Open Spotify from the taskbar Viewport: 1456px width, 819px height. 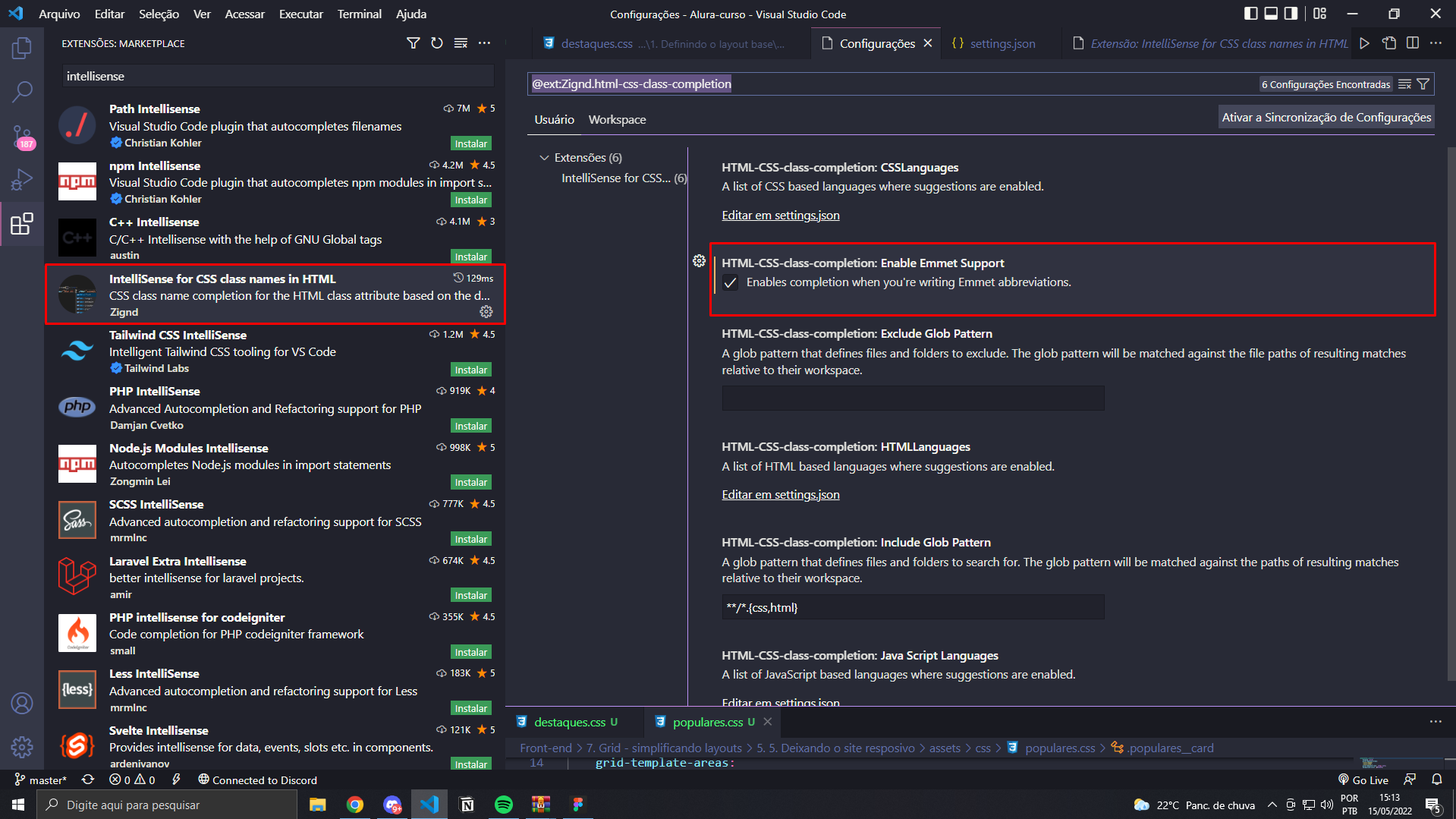point(503,805)
